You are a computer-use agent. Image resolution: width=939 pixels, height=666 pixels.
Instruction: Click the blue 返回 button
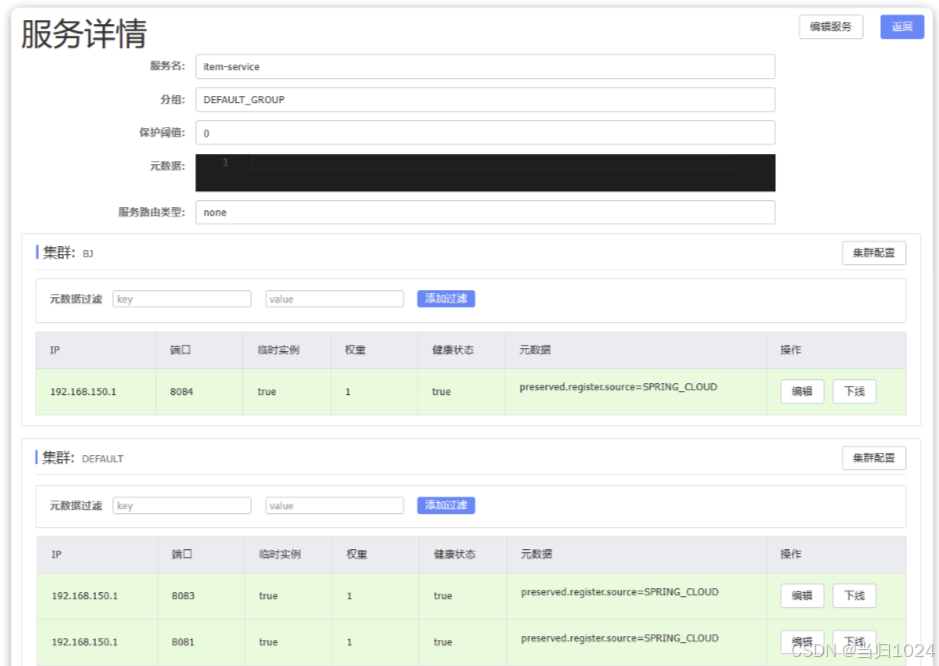902,27
